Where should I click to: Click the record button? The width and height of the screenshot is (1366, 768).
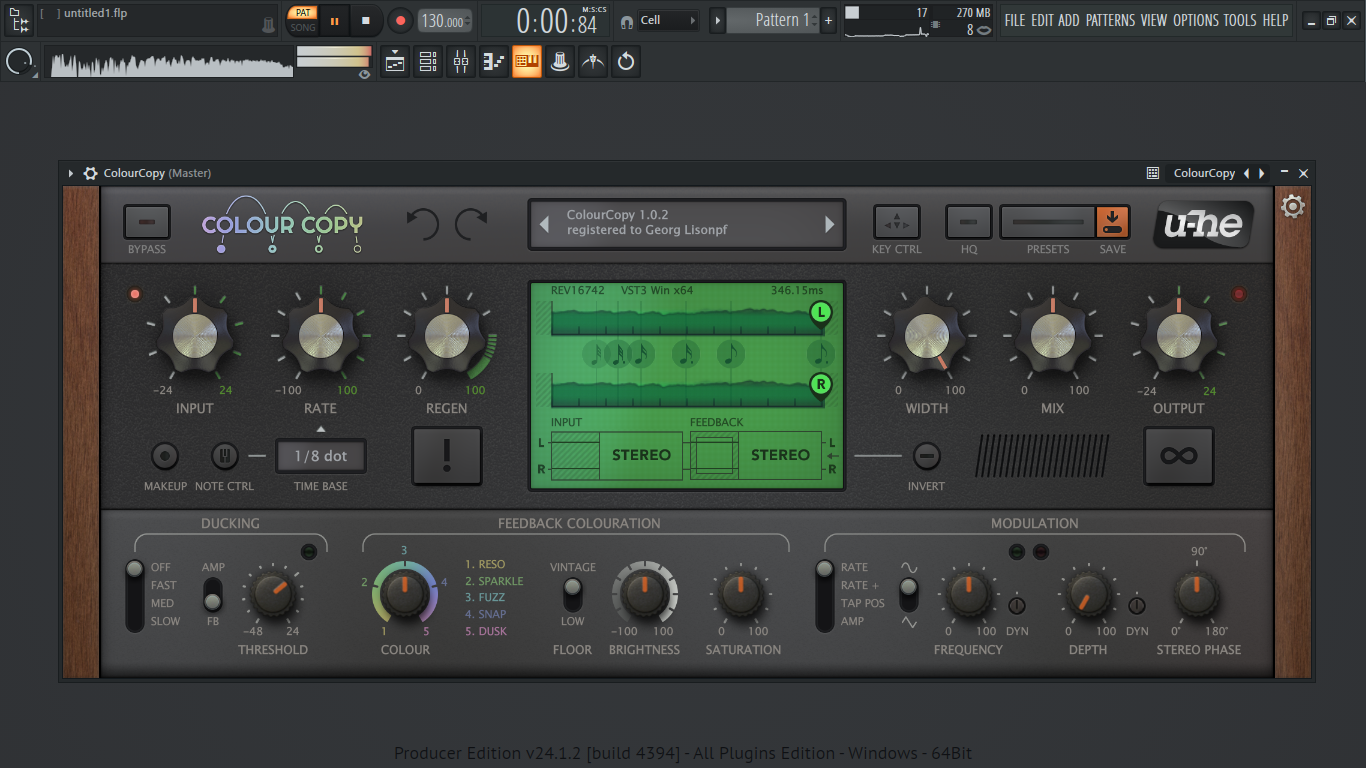click(x=400, y=20)
